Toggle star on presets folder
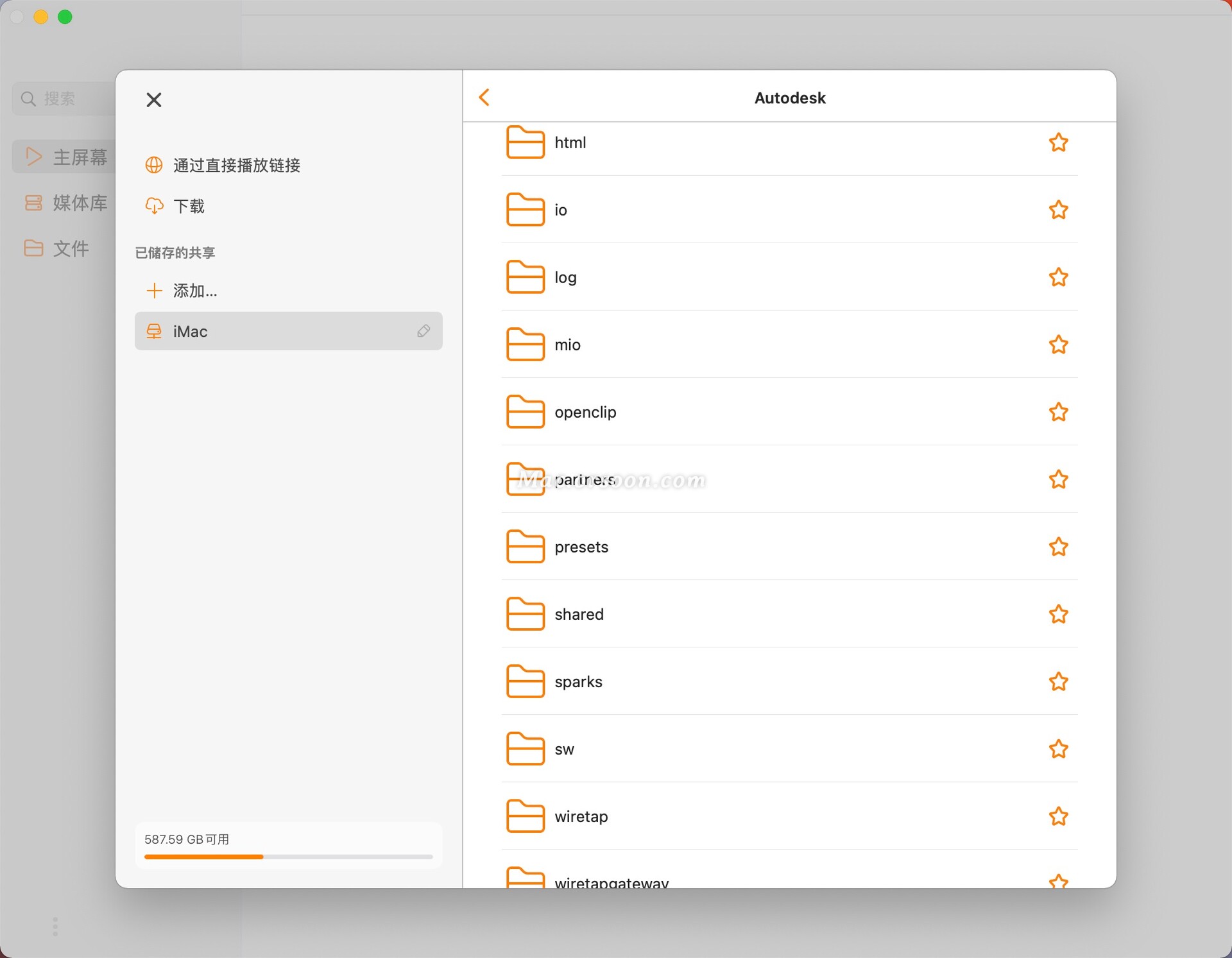The width and height of the screenshot is (1232, 958). [x=1059, y=547]
